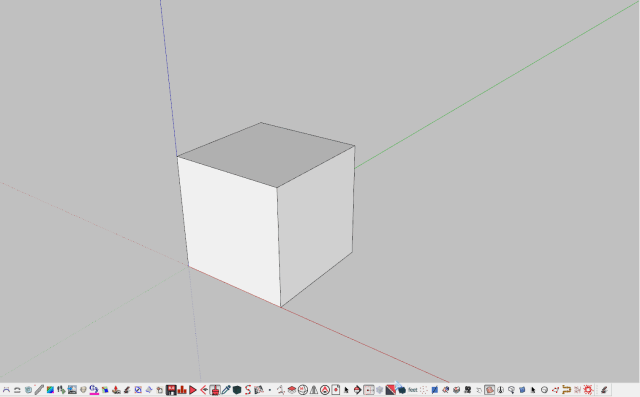
Task: Click the red floppy disk save icon
Action: click(x=171, y=390)
